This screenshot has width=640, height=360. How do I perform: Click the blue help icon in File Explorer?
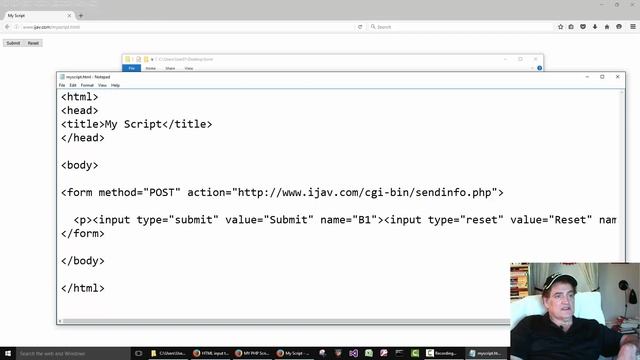tap(540, 68)
